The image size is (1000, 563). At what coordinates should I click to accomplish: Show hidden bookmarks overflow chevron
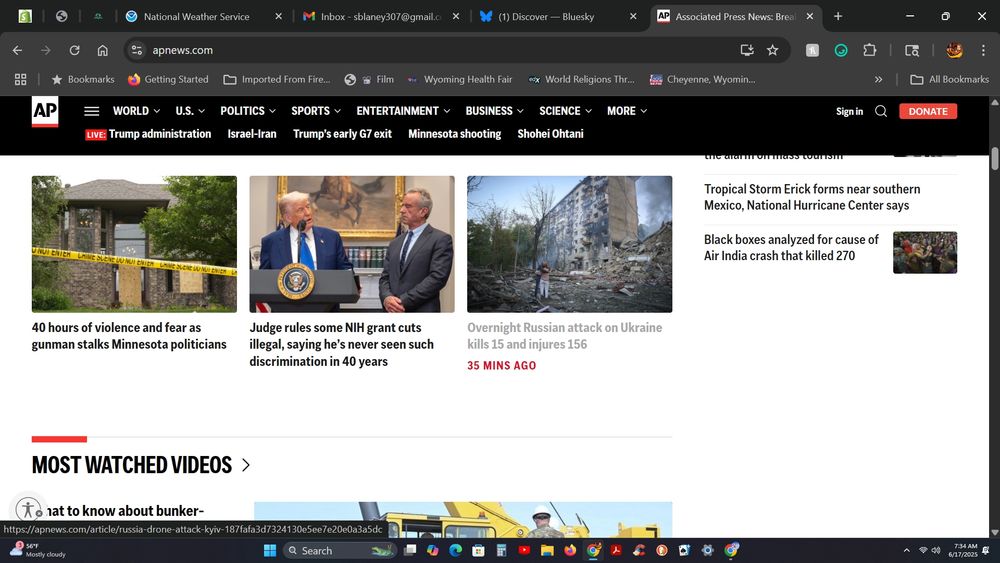pos(878,79)
